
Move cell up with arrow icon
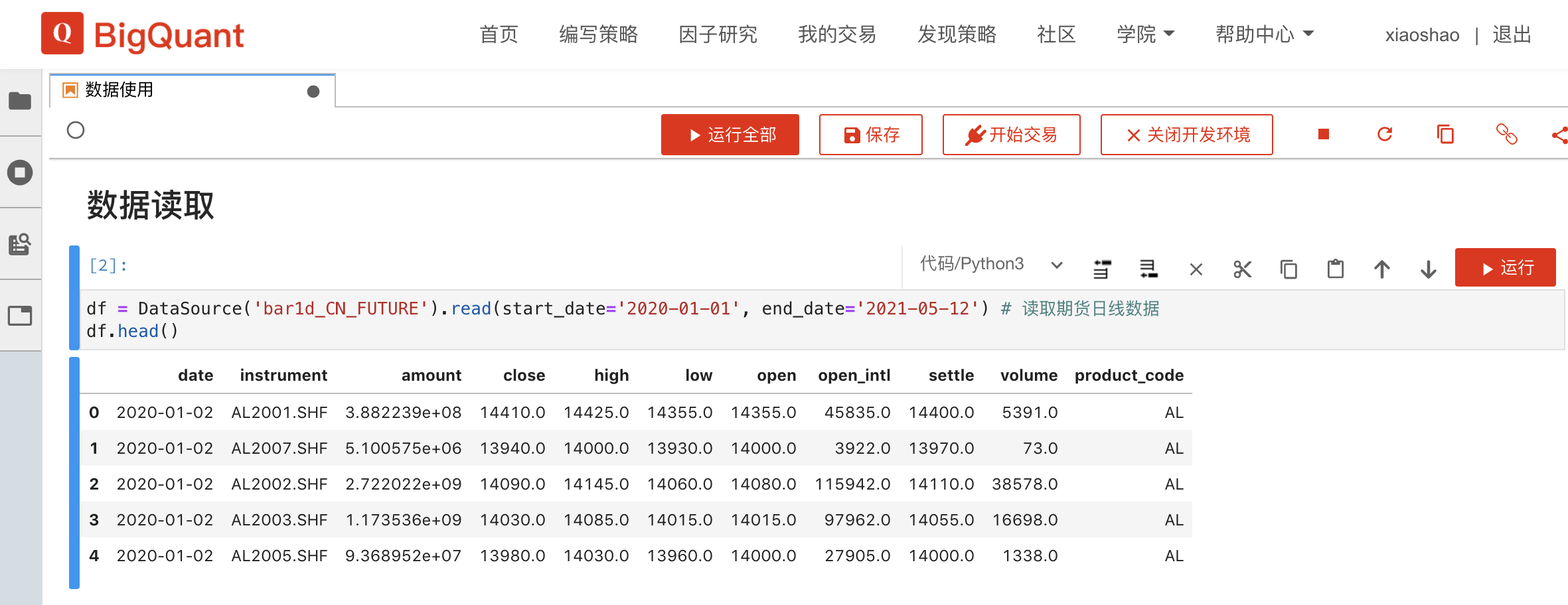pos(1381,269)
